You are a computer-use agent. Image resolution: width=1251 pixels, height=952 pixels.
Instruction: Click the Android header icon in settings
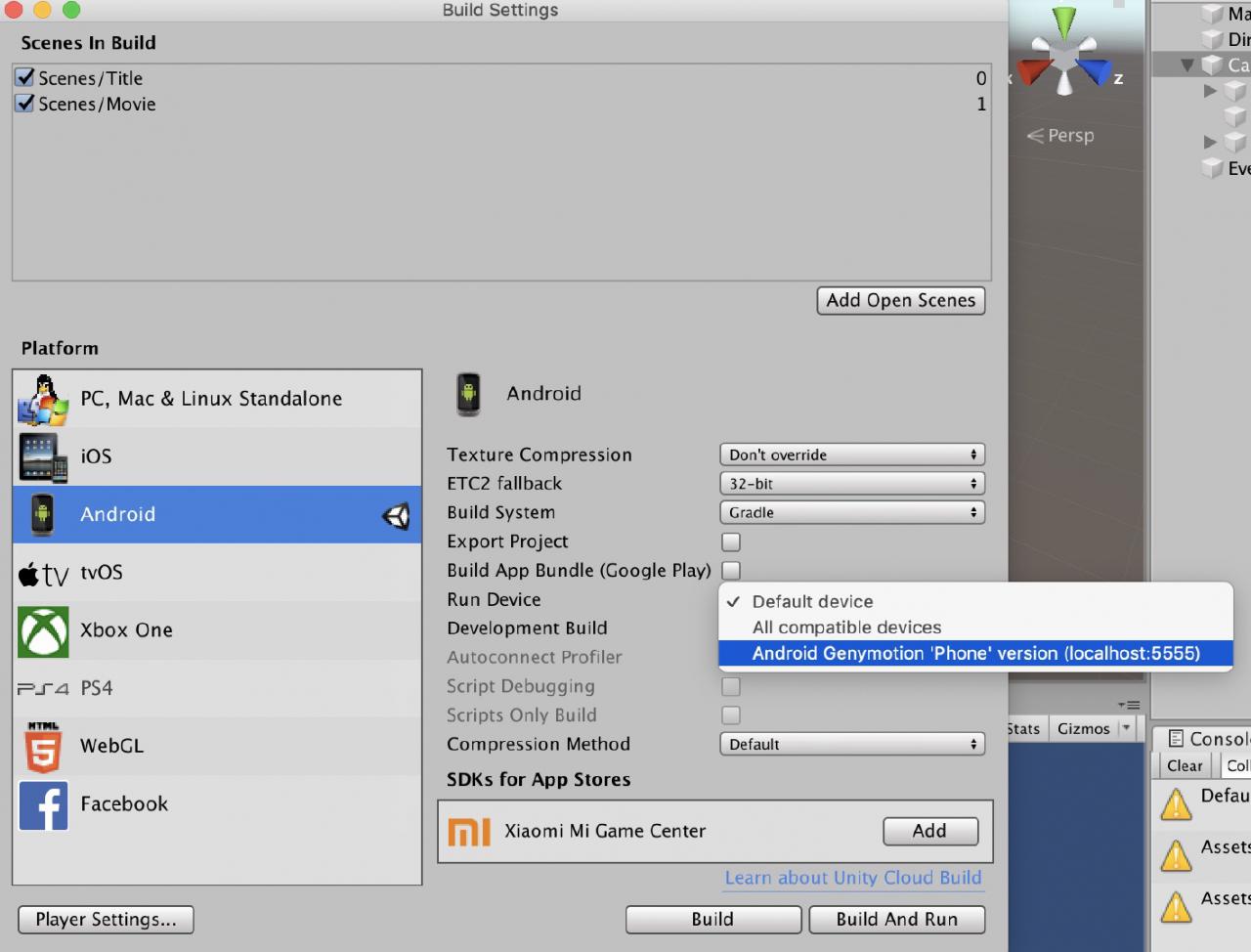(x=469, y=394)
